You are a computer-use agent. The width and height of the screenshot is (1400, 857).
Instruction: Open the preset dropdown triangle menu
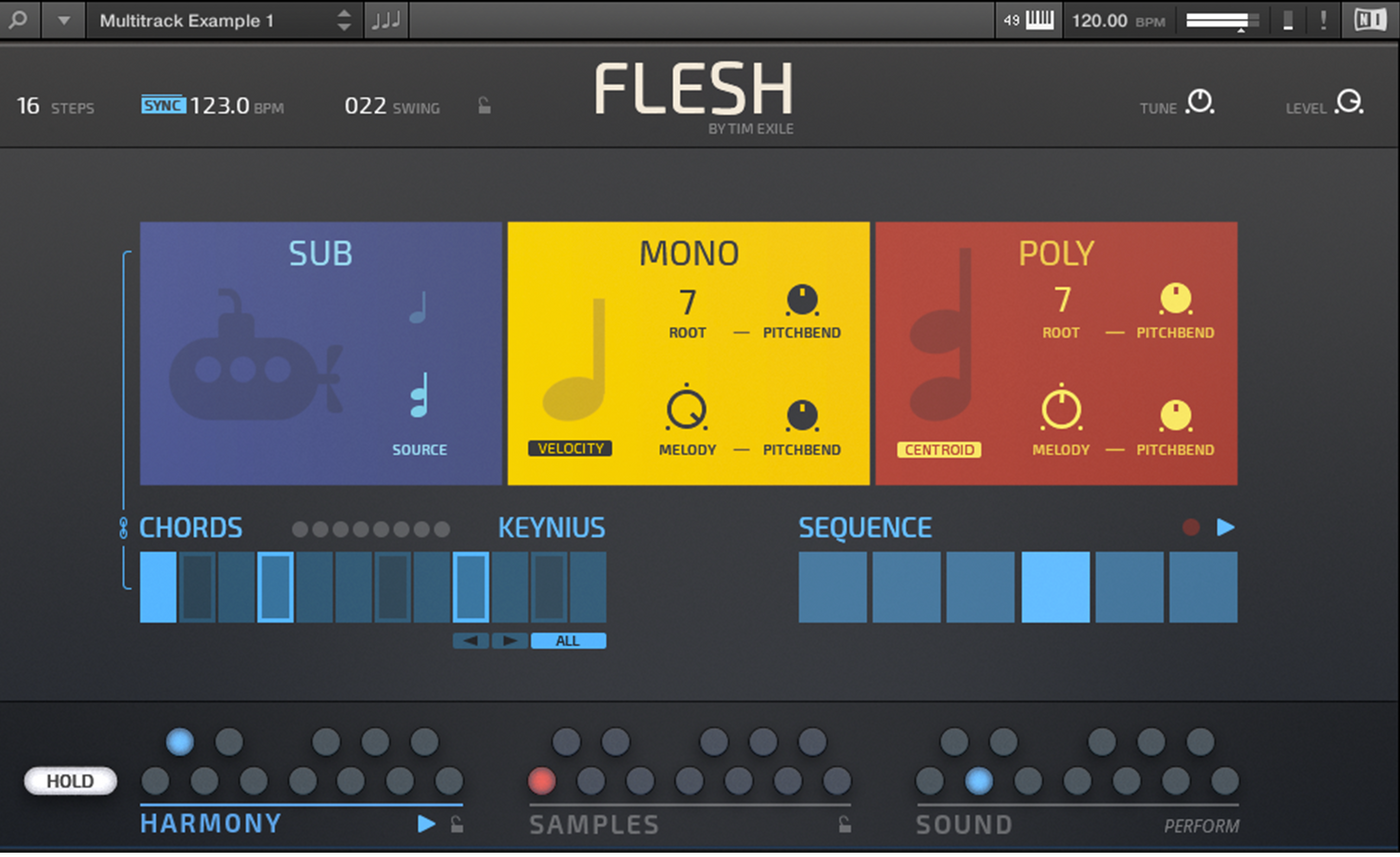(x=64, y=20)
